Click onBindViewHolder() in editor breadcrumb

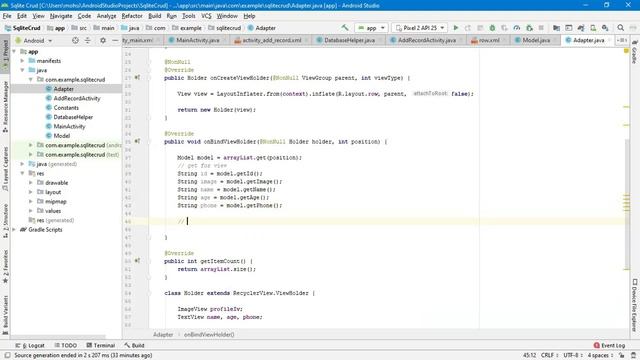pos(209,335)
